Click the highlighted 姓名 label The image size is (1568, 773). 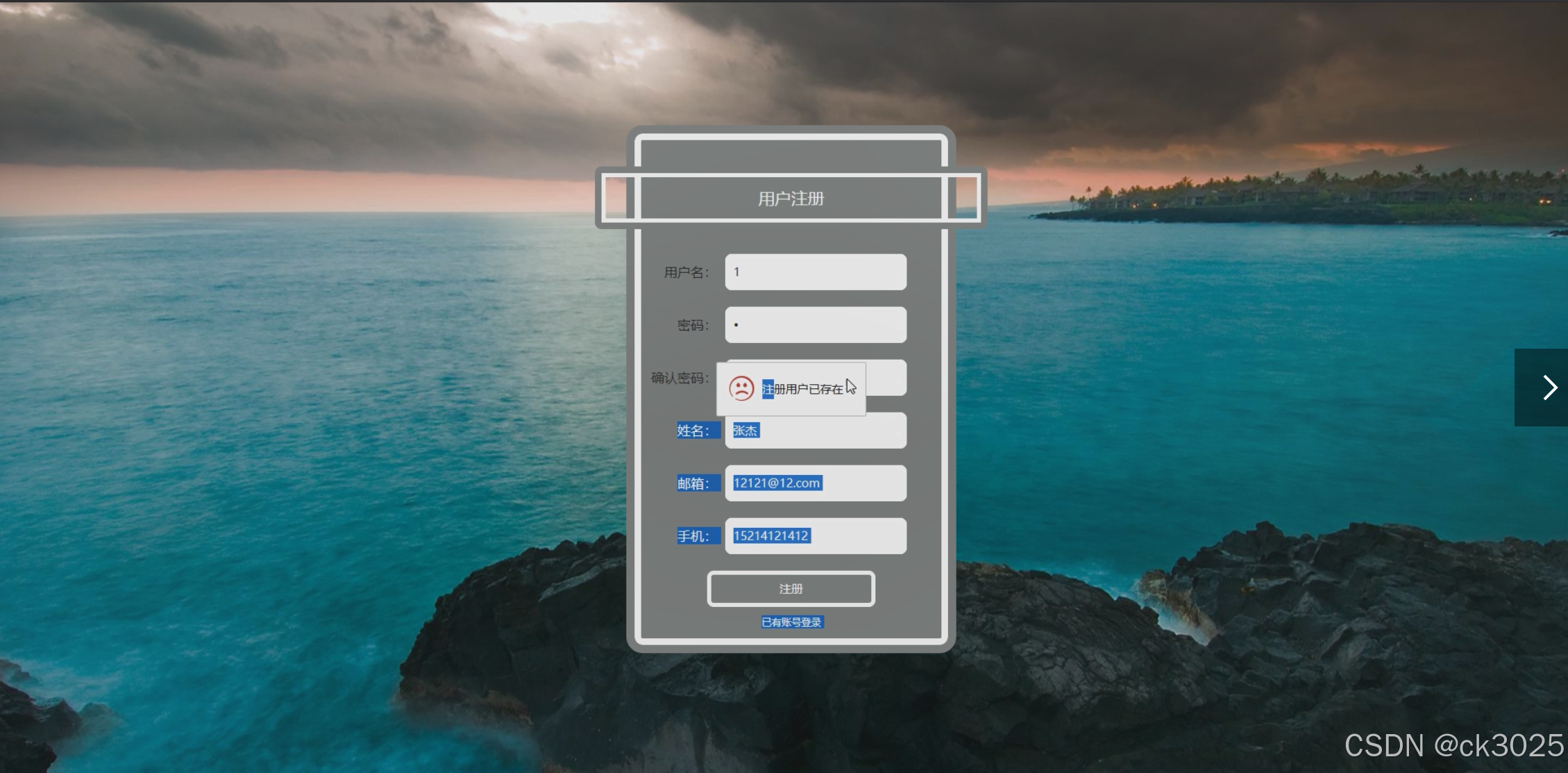point(693,431)
